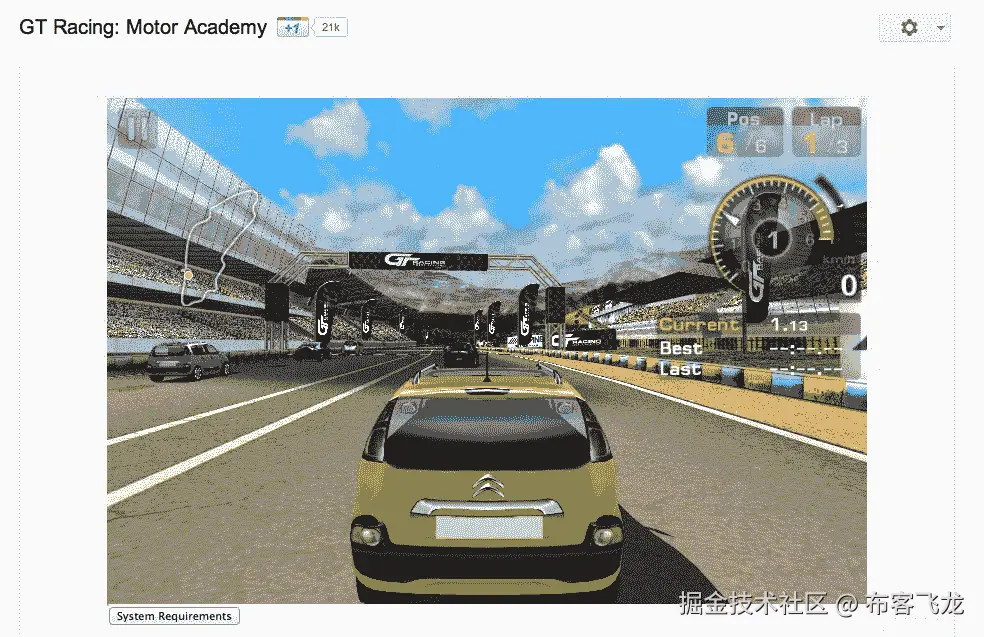Click the Last lap time label
Screen dimensions: 984x637
pyautogui.click(x=680, y=368)
